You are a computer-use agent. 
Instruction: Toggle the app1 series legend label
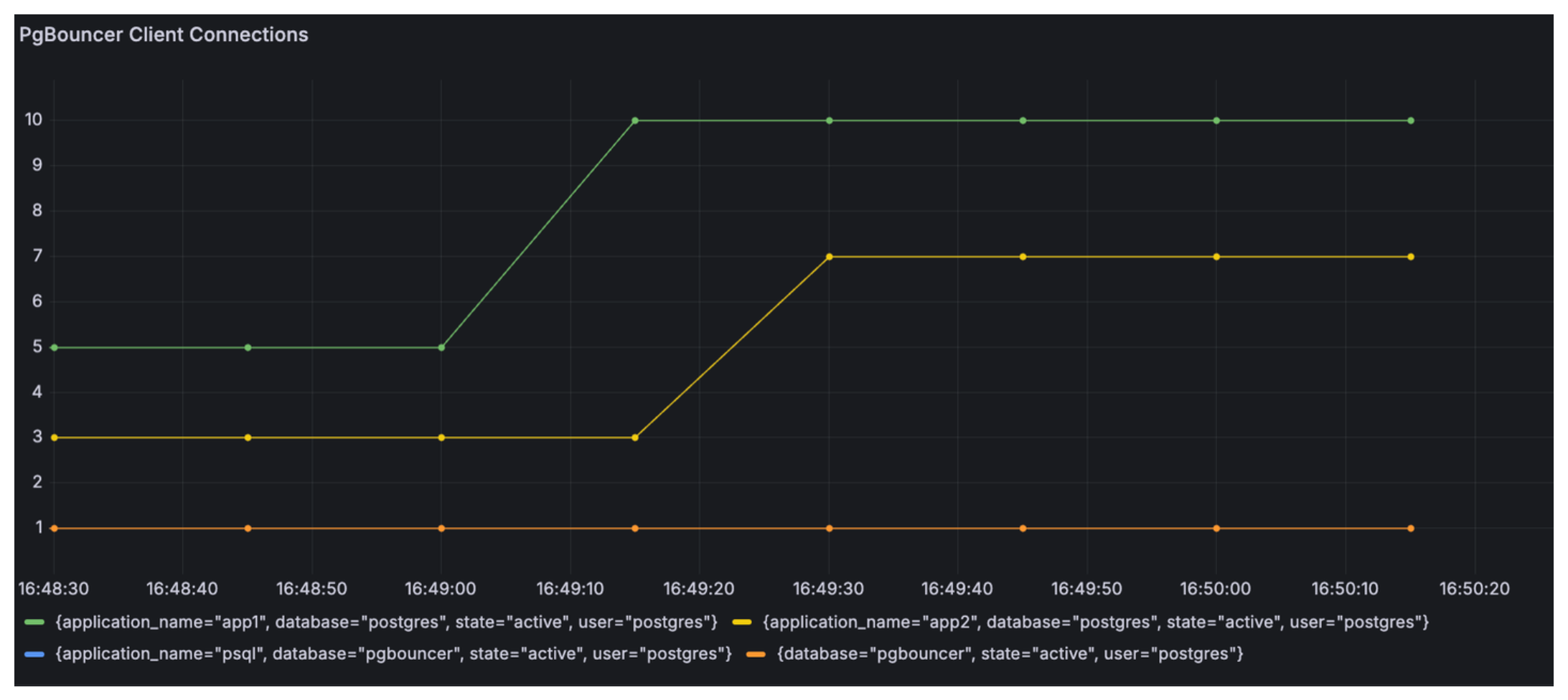386,622
